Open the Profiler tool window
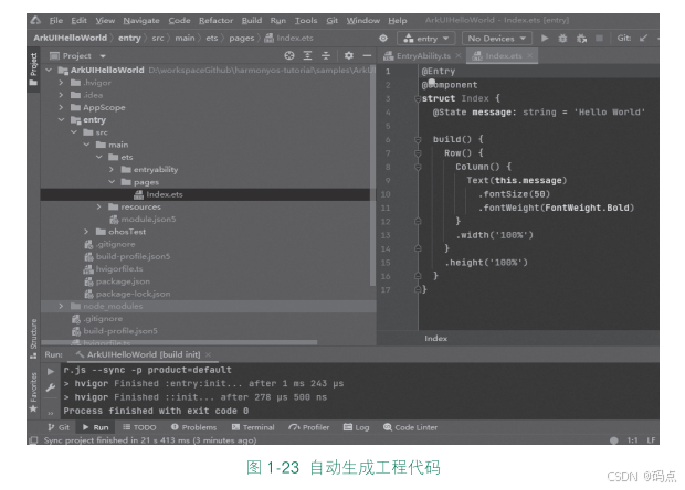685x490 pixels. (x=309, y=427)
